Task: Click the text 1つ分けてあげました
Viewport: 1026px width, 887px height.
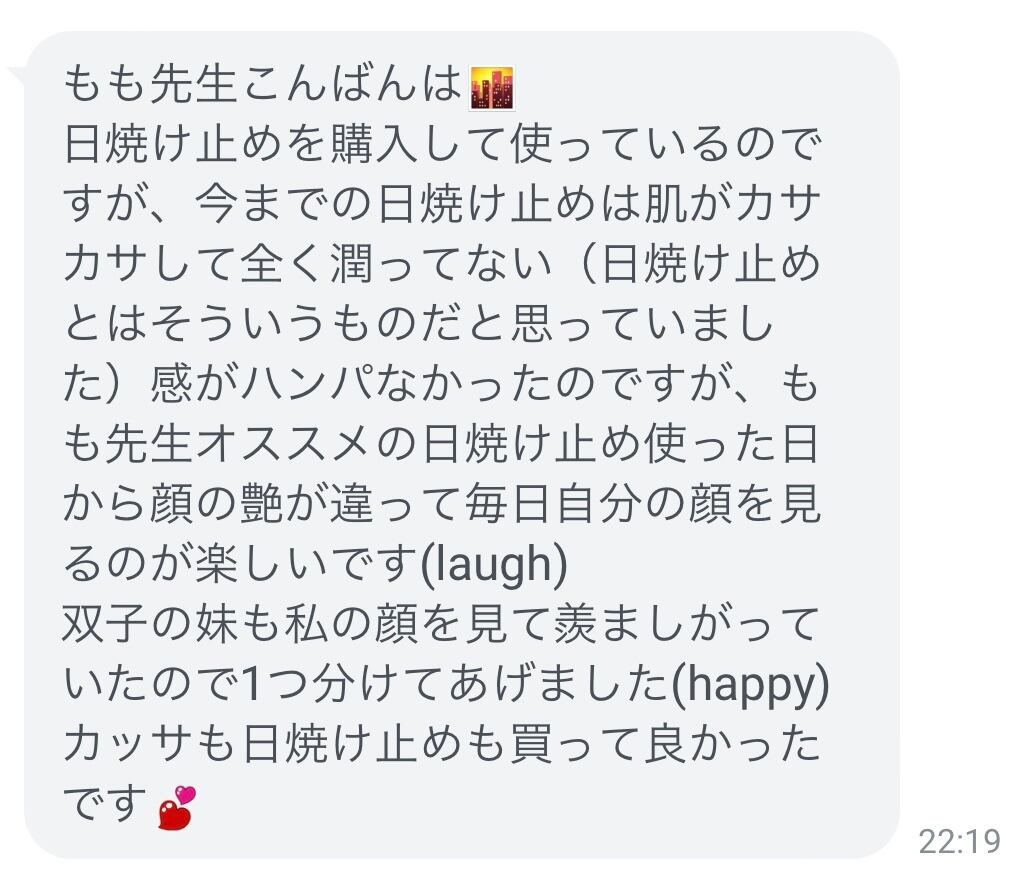Action: (x=456, y=685)
